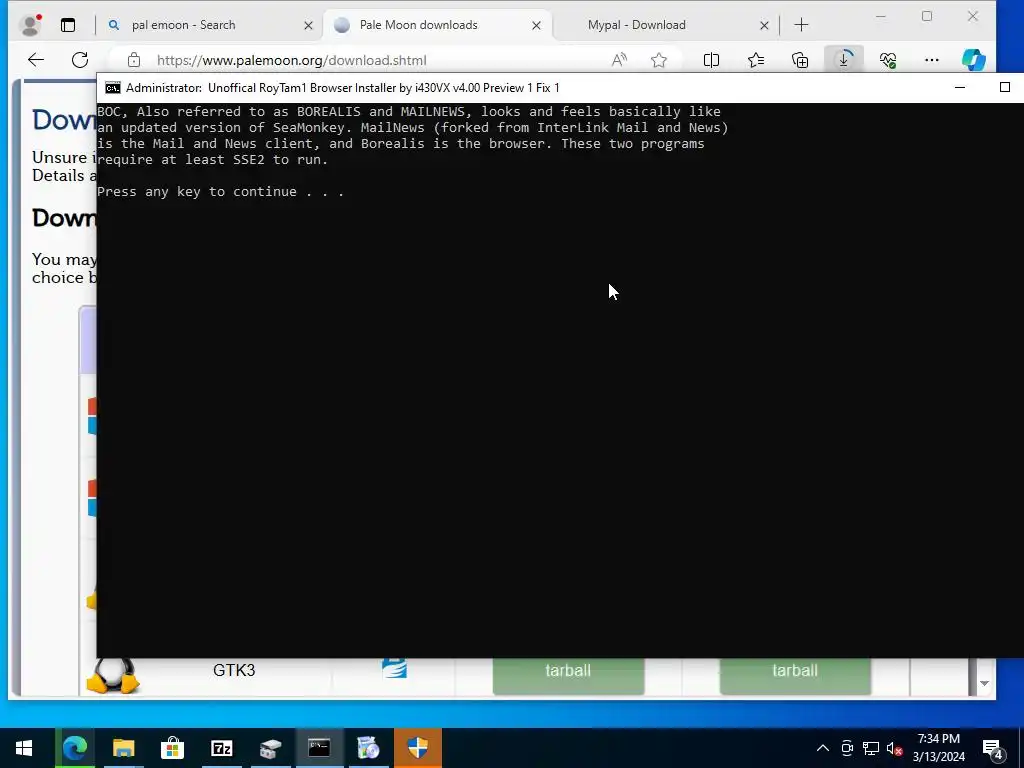Open Edge Favorites list icon
The image size is (1024, 768).
pyautogui.click(x=756, y=60)
